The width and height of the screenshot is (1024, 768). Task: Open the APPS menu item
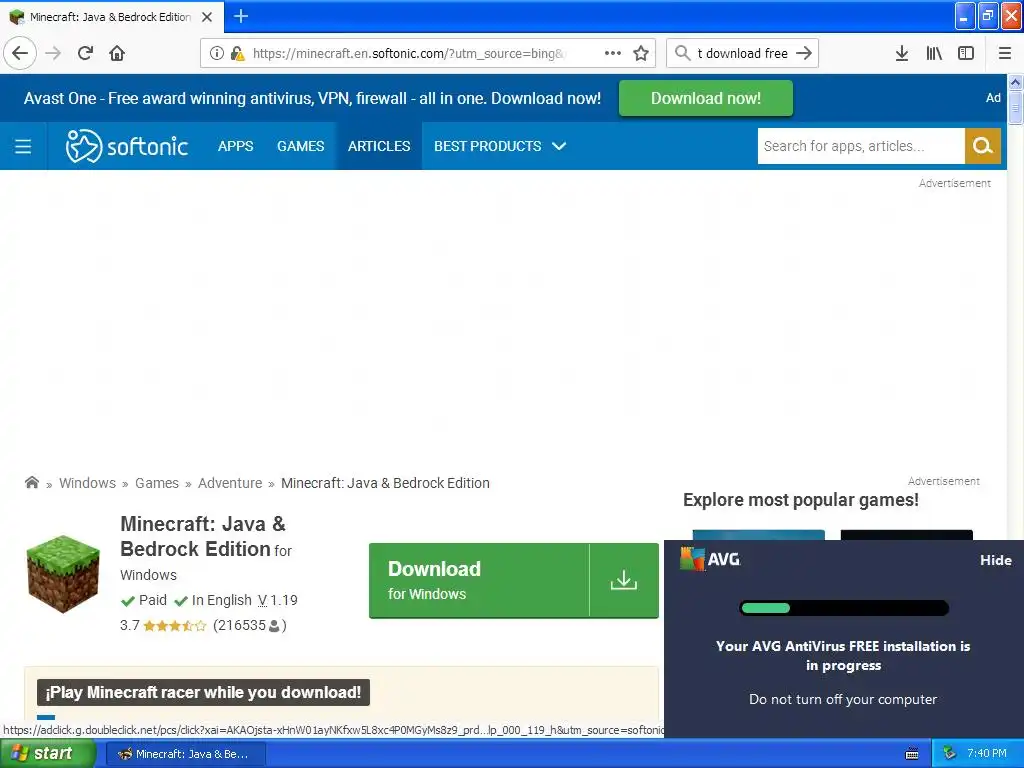[x=236, y=146]
